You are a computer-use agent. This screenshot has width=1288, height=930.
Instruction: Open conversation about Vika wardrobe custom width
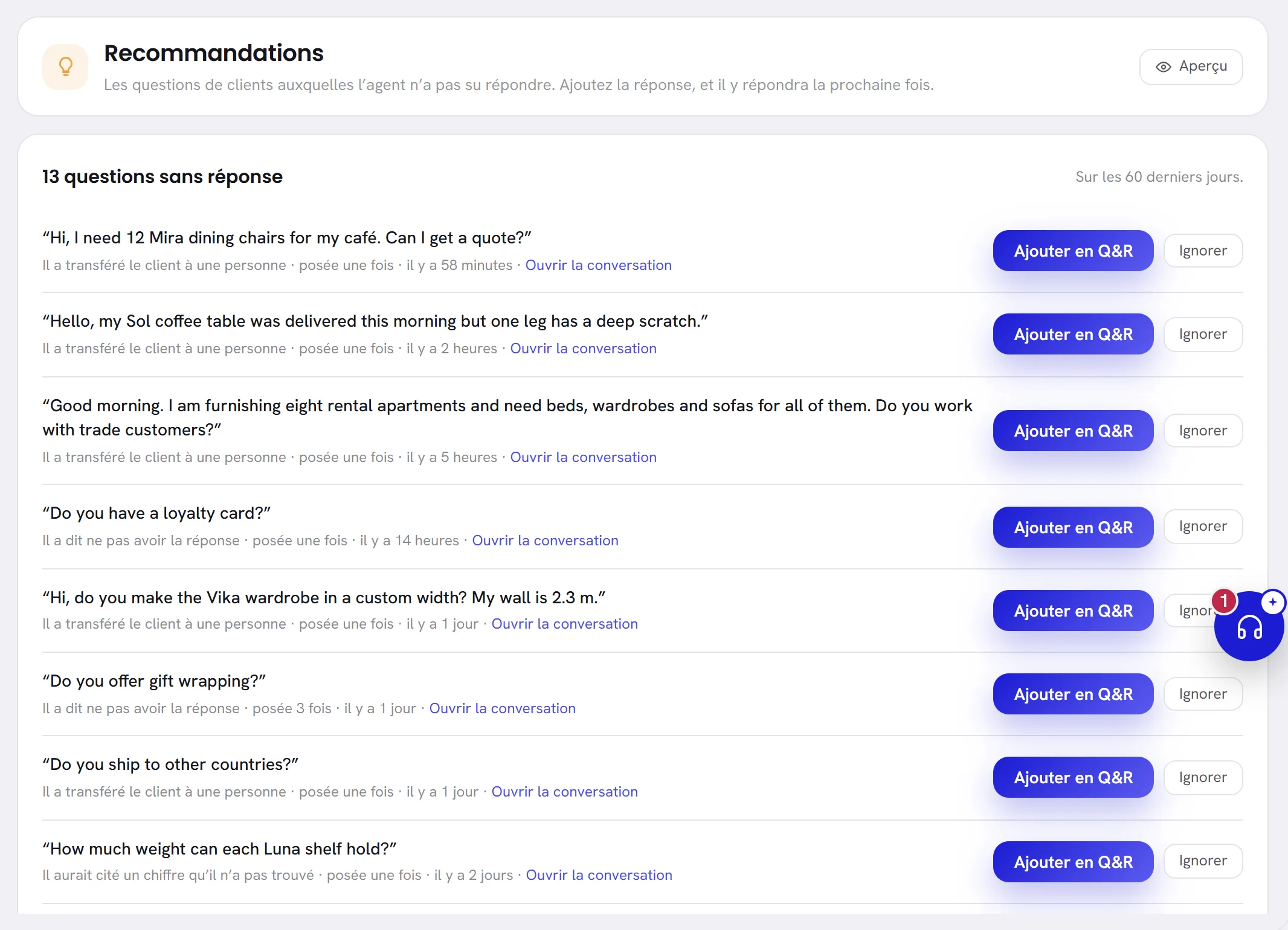(x=564, y=624)
